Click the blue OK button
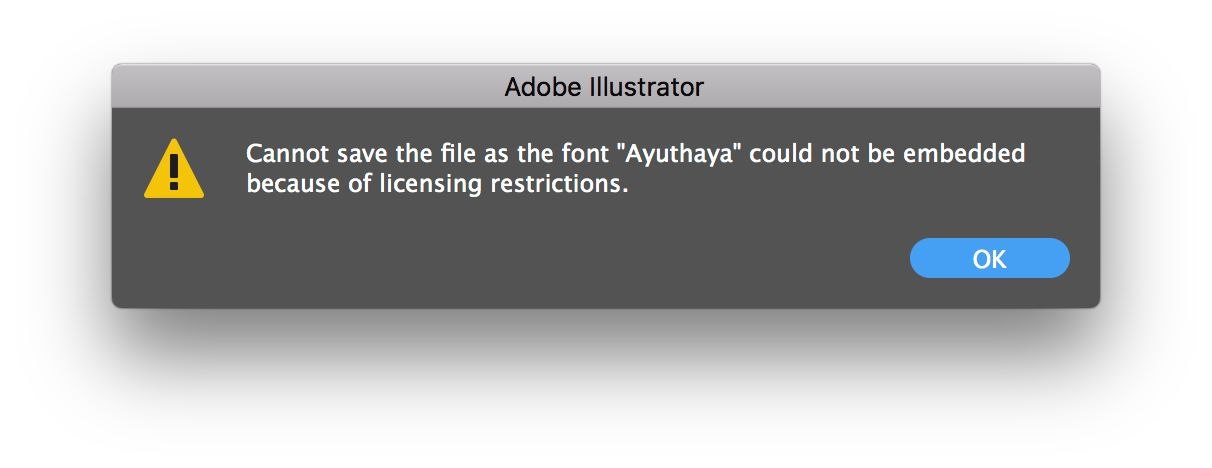 coord(989,258)
